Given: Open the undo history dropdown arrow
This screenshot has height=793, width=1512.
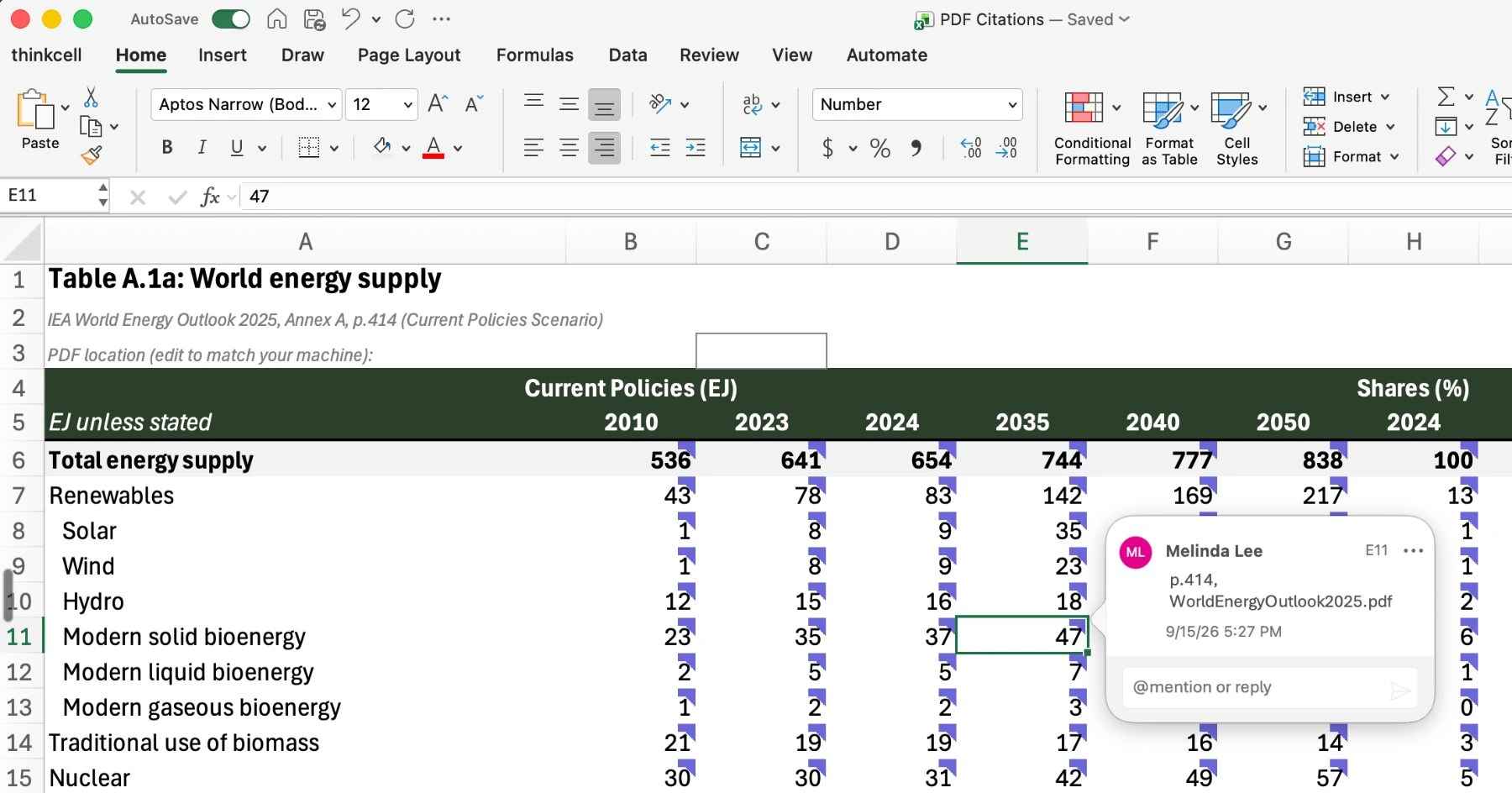Looking at the screenshot, I should [375, 19].
